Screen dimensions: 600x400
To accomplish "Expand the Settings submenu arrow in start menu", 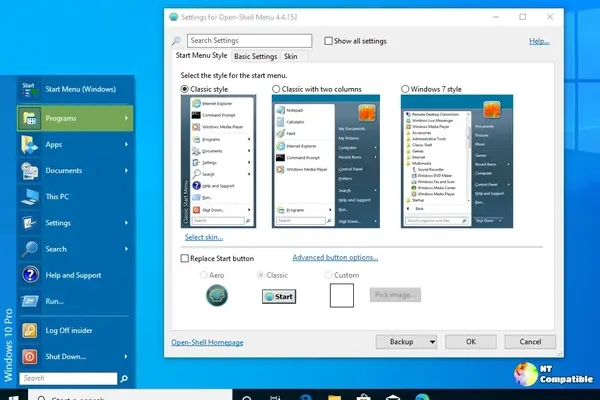I will (126, 223).
